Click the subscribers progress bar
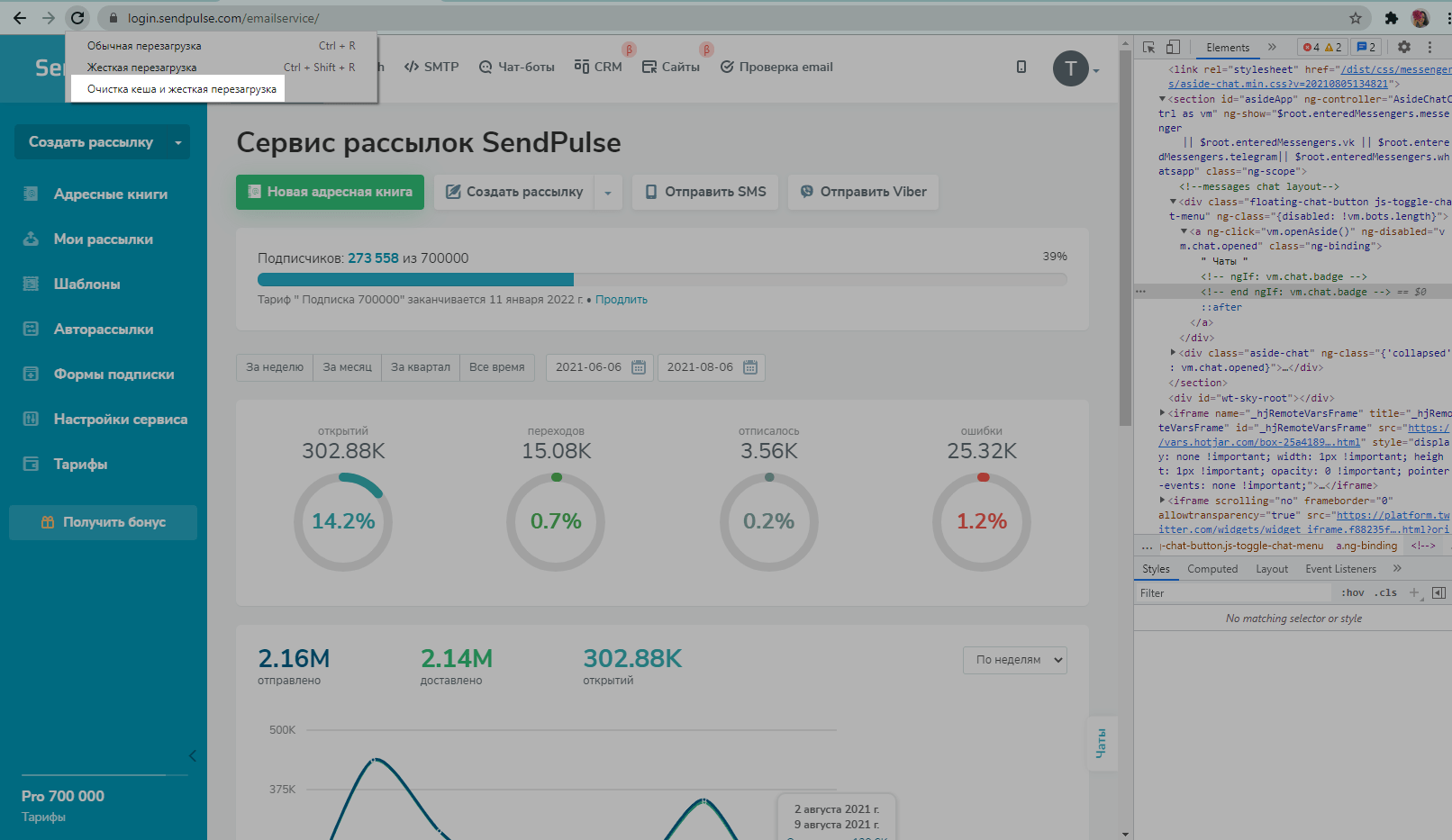This screenshot has height=840, width=1452. (662, 279)
